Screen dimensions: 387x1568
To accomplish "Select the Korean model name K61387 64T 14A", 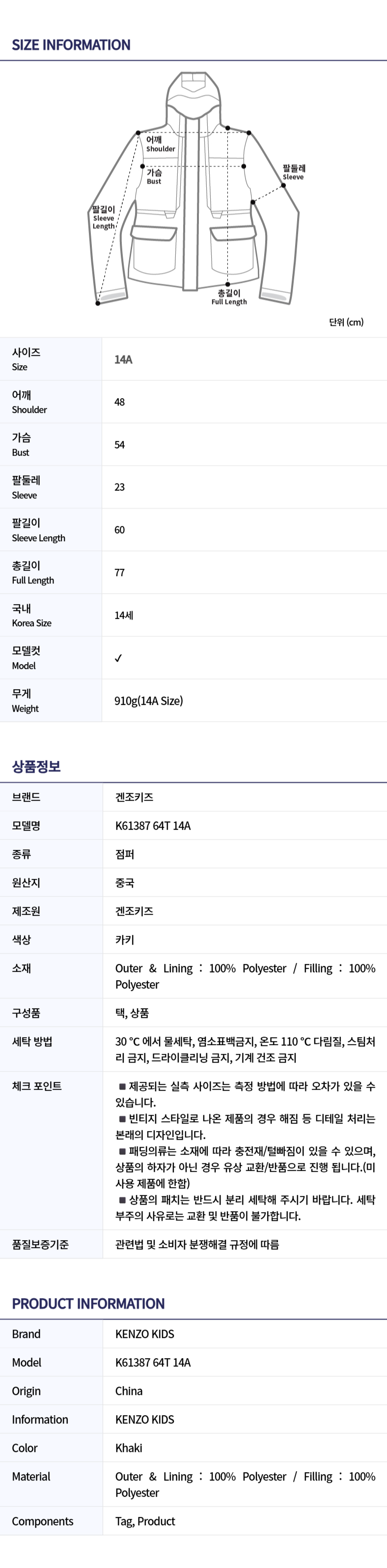I will [153, 825].
